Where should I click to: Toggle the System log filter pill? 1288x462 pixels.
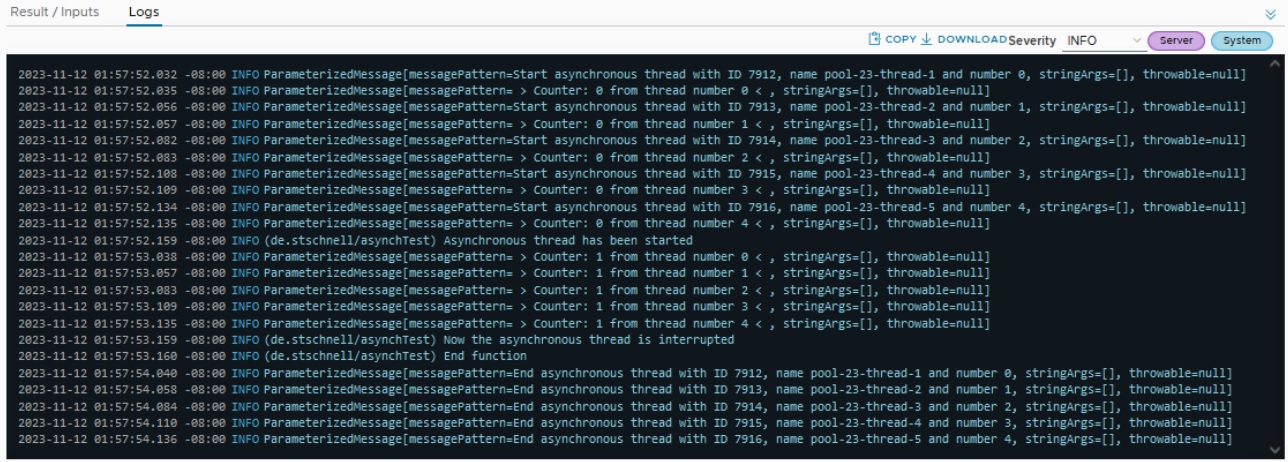(x=1242, y=41)
